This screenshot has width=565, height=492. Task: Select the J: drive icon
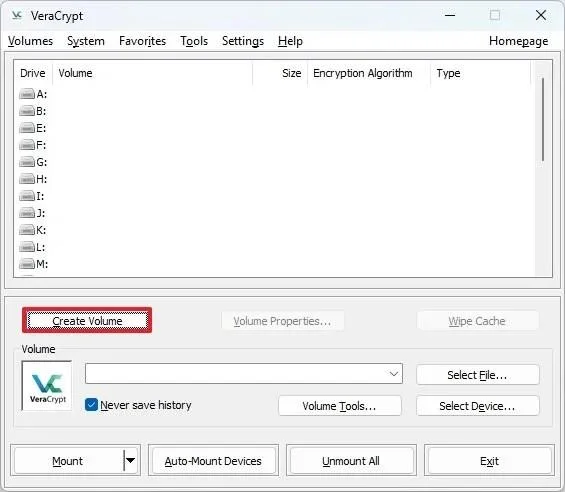pyautogui.click(x=27, y=213)
